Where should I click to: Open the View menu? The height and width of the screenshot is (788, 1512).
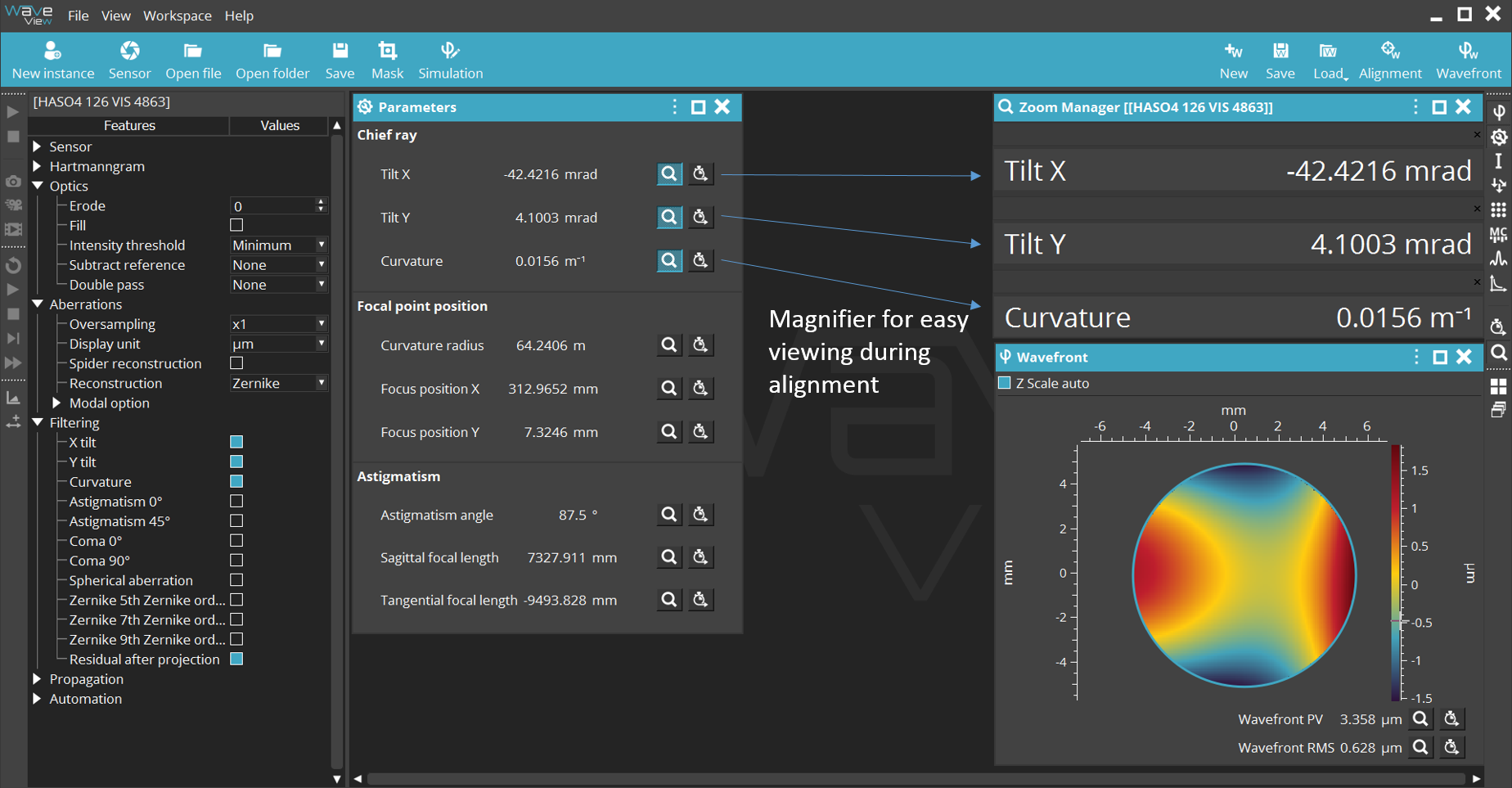pos(115,16)
